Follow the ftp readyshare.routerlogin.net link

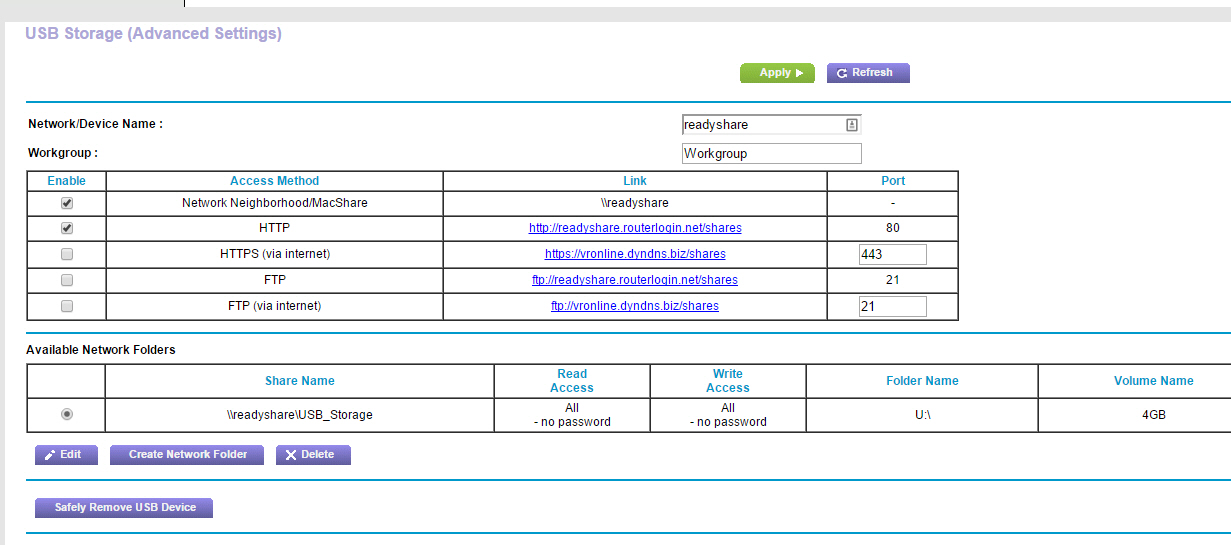[635, 280]
